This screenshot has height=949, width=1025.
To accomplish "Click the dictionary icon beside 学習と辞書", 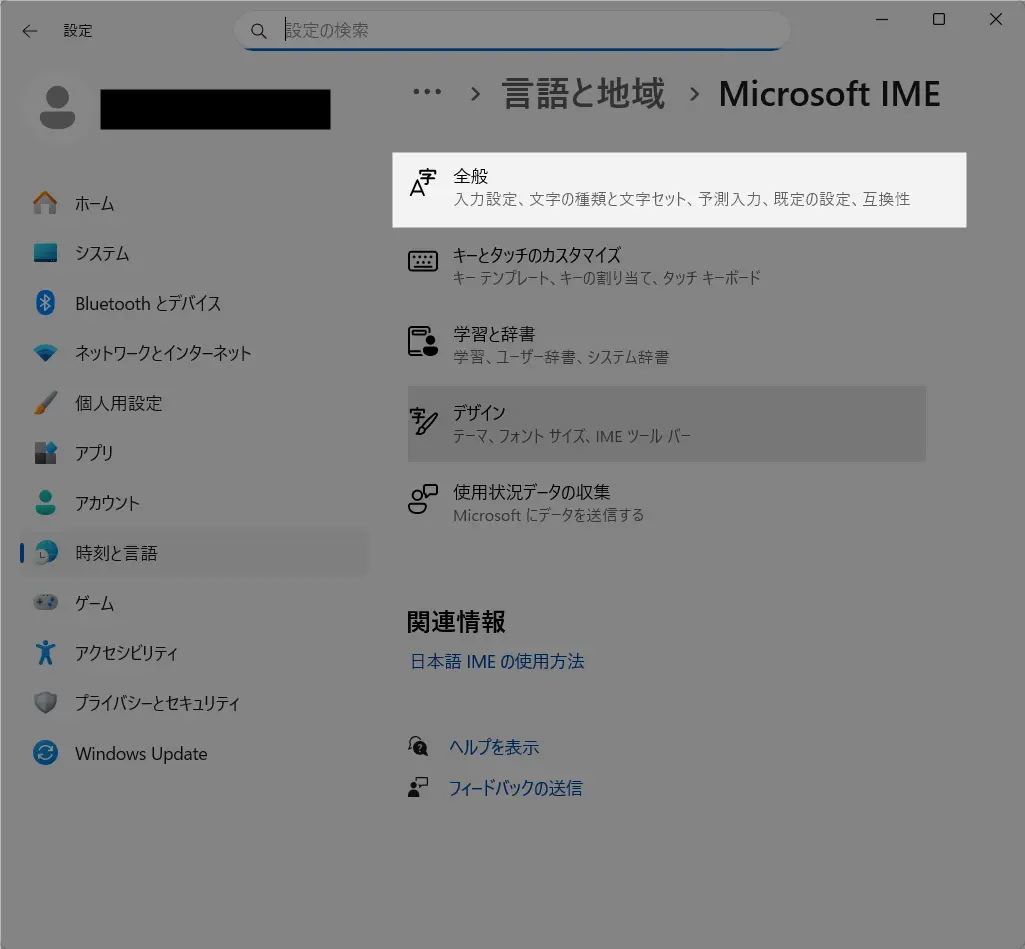I will pyautogui.click(x=423, y=341).
